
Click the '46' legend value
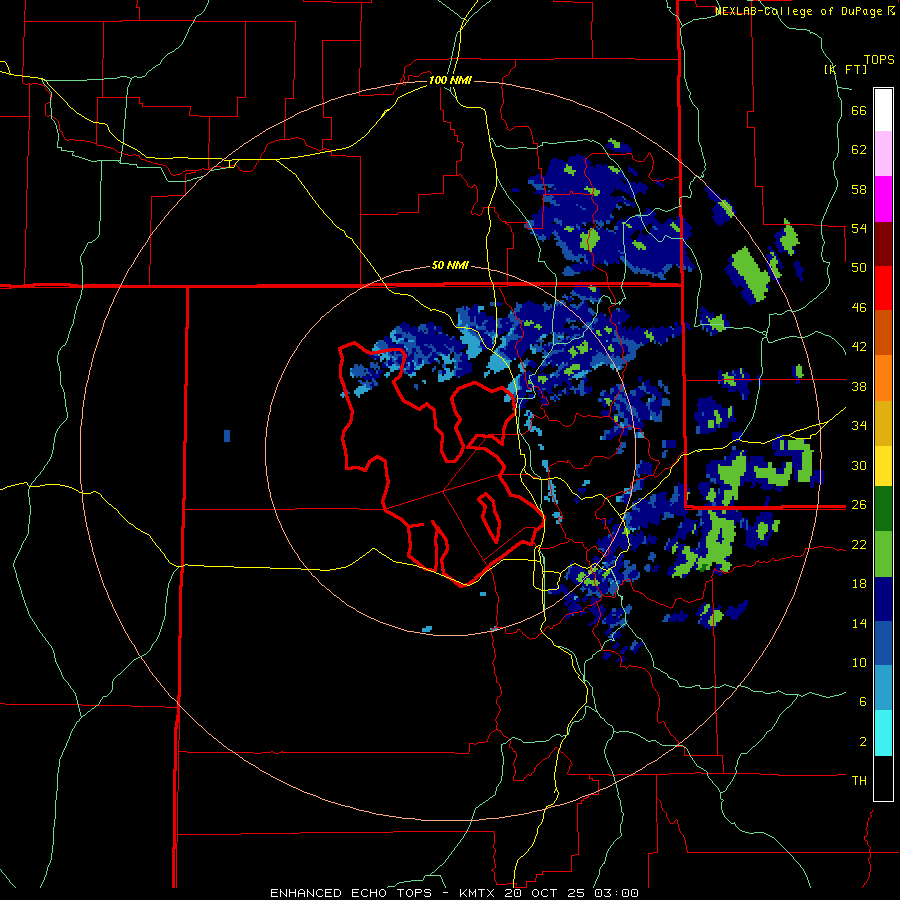(859, 308)
